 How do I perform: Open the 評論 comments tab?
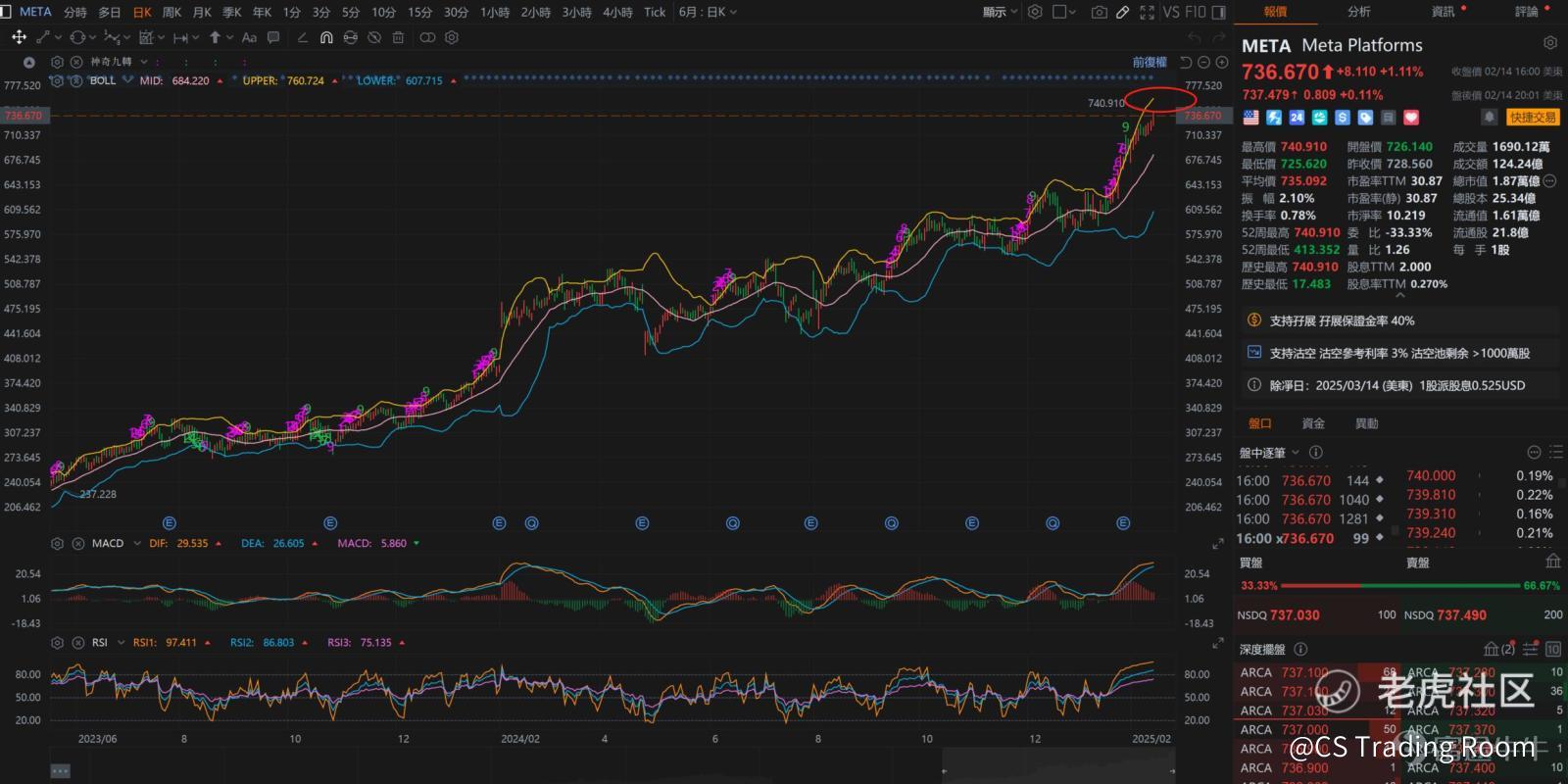coord(1527,12)
